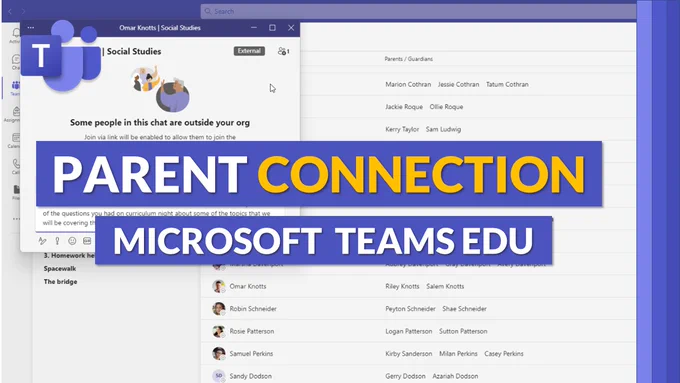Screen dimensions: 680x383
Task: Open Files in the left sidebar
Action: point(16,193)
